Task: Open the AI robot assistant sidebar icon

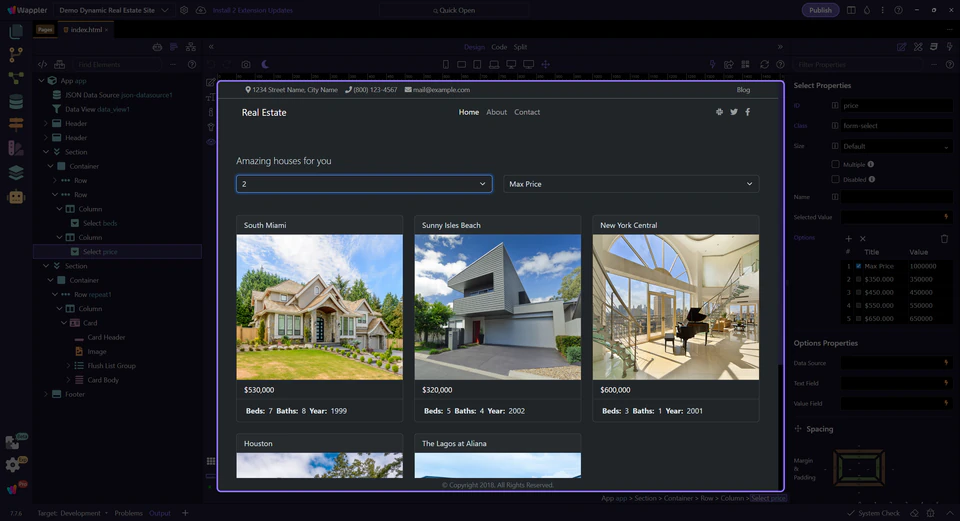Action: 15,196
